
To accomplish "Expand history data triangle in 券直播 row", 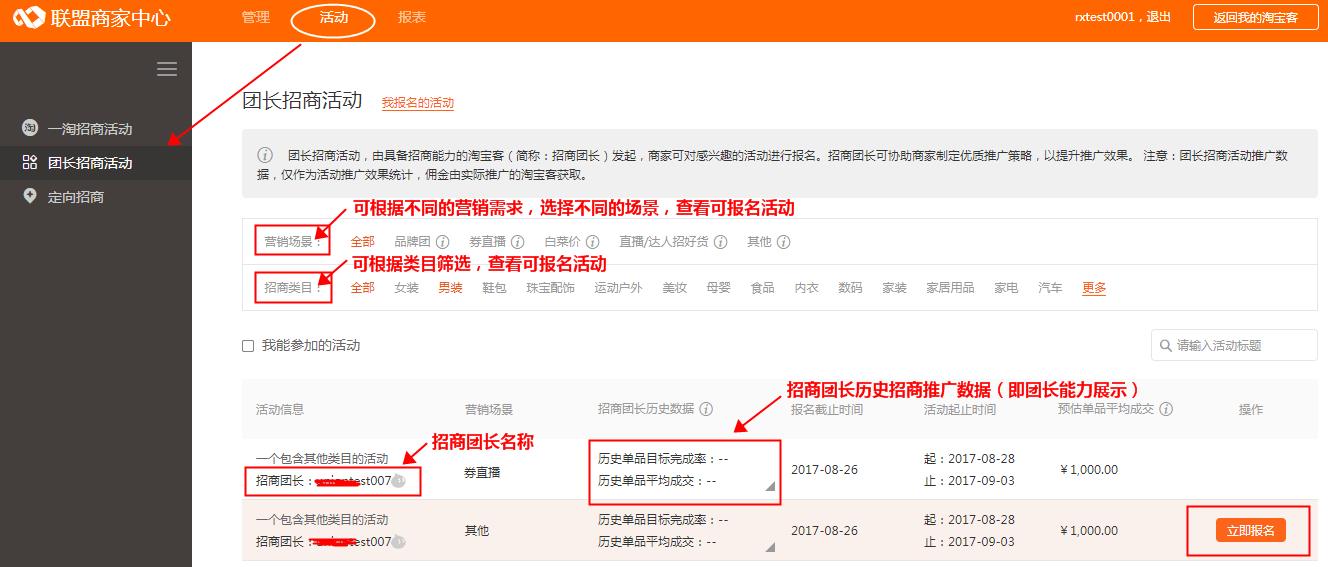I will point(769,486).
